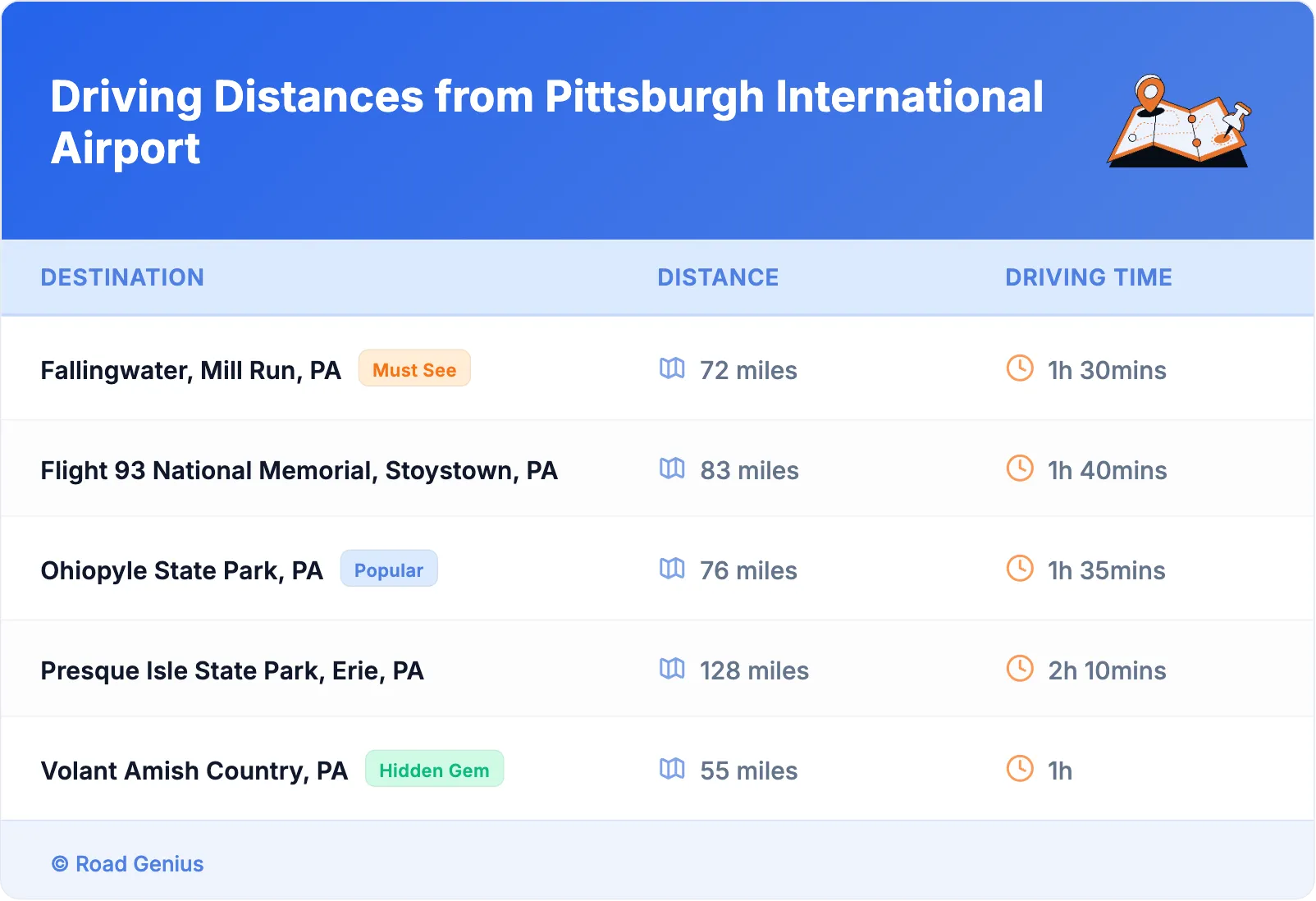The height and width of the screenshot is (901, 1316).
Task: Click the 72 miles distance value
Action: [748, 371]
